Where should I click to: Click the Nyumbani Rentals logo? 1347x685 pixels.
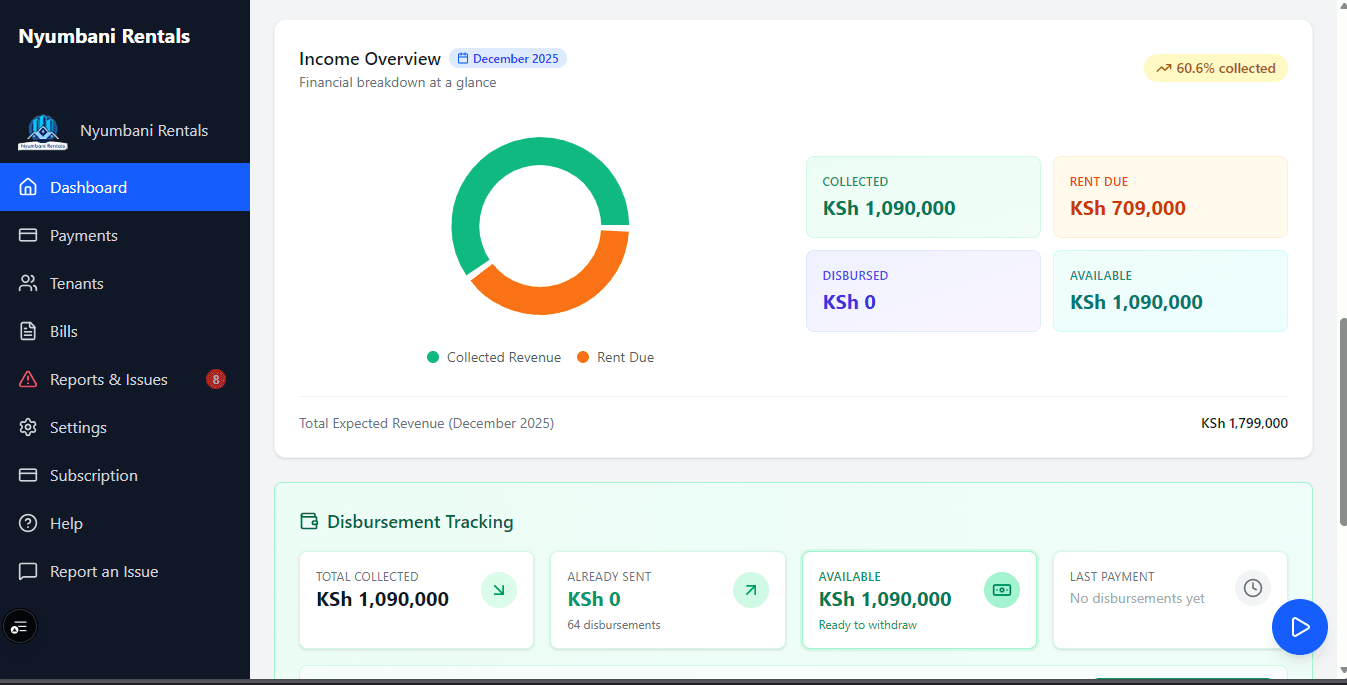pos(42,131)
